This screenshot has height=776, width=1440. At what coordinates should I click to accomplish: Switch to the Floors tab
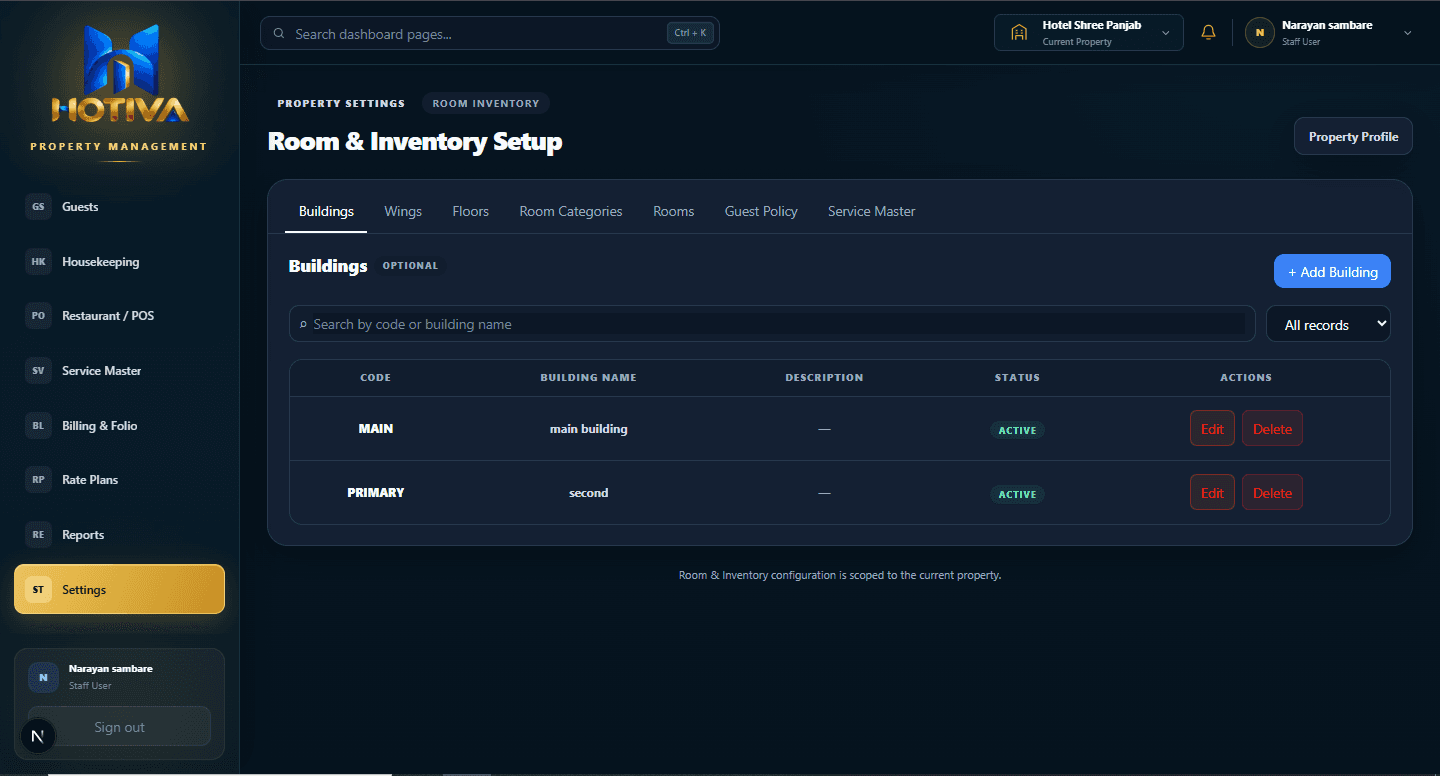coord(470,211)
